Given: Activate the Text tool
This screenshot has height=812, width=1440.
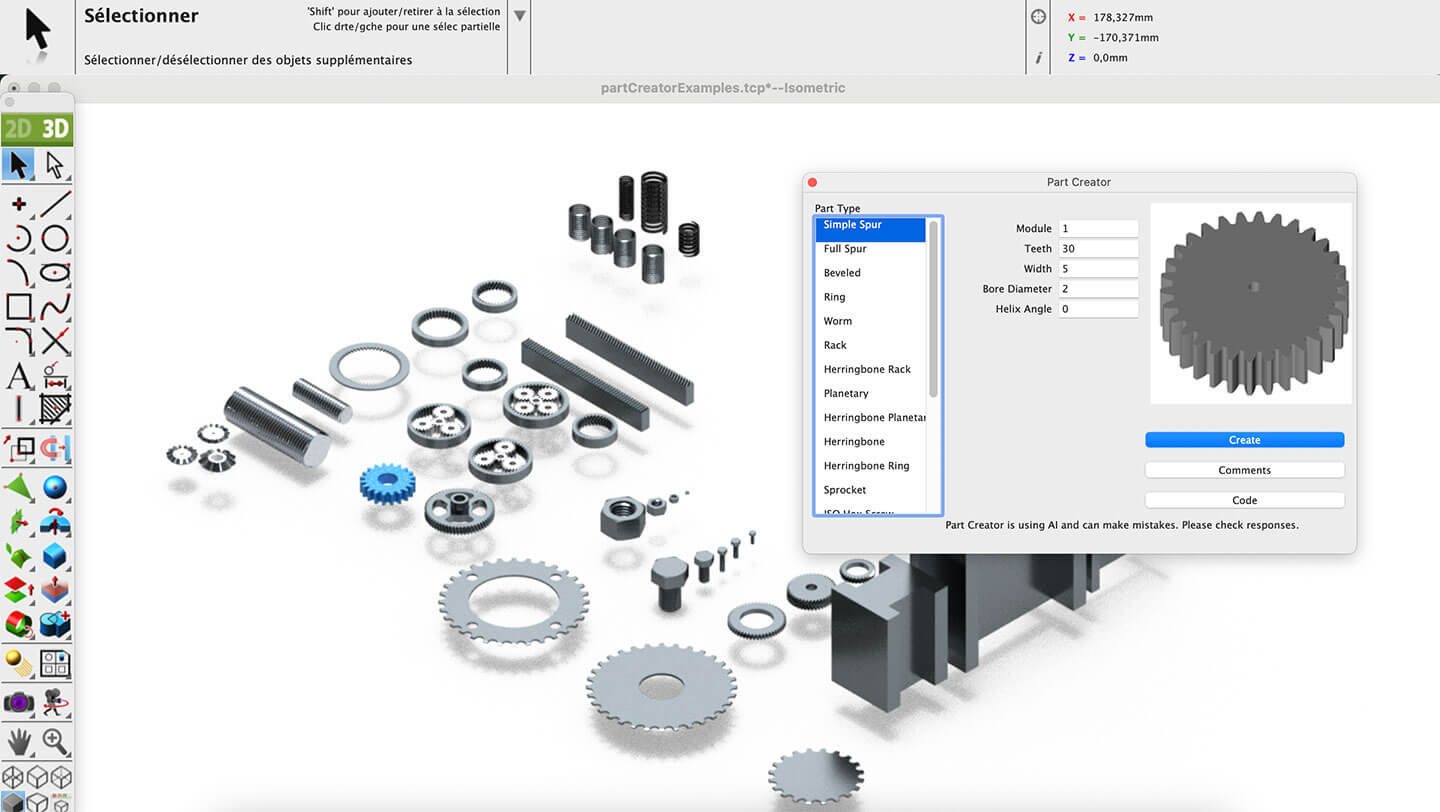Looking at the screenshot, I should pos(19,376).
